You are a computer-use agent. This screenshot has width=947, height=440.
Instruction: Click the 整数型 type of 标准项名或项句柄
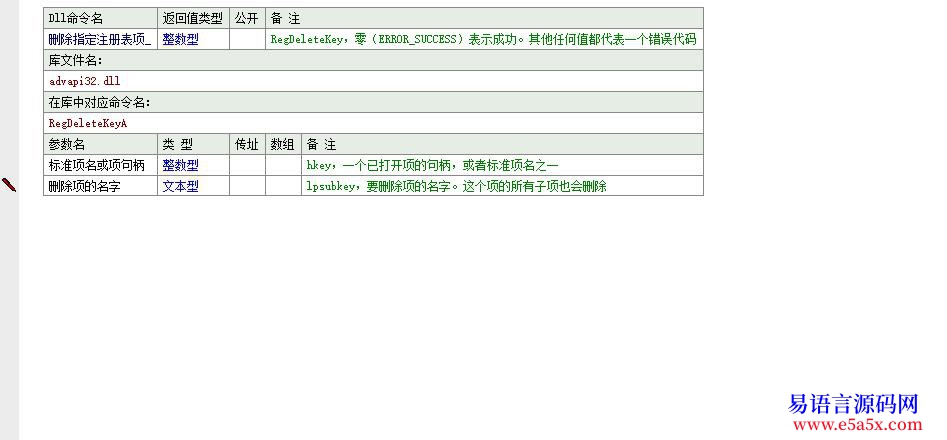click(193, 165)
